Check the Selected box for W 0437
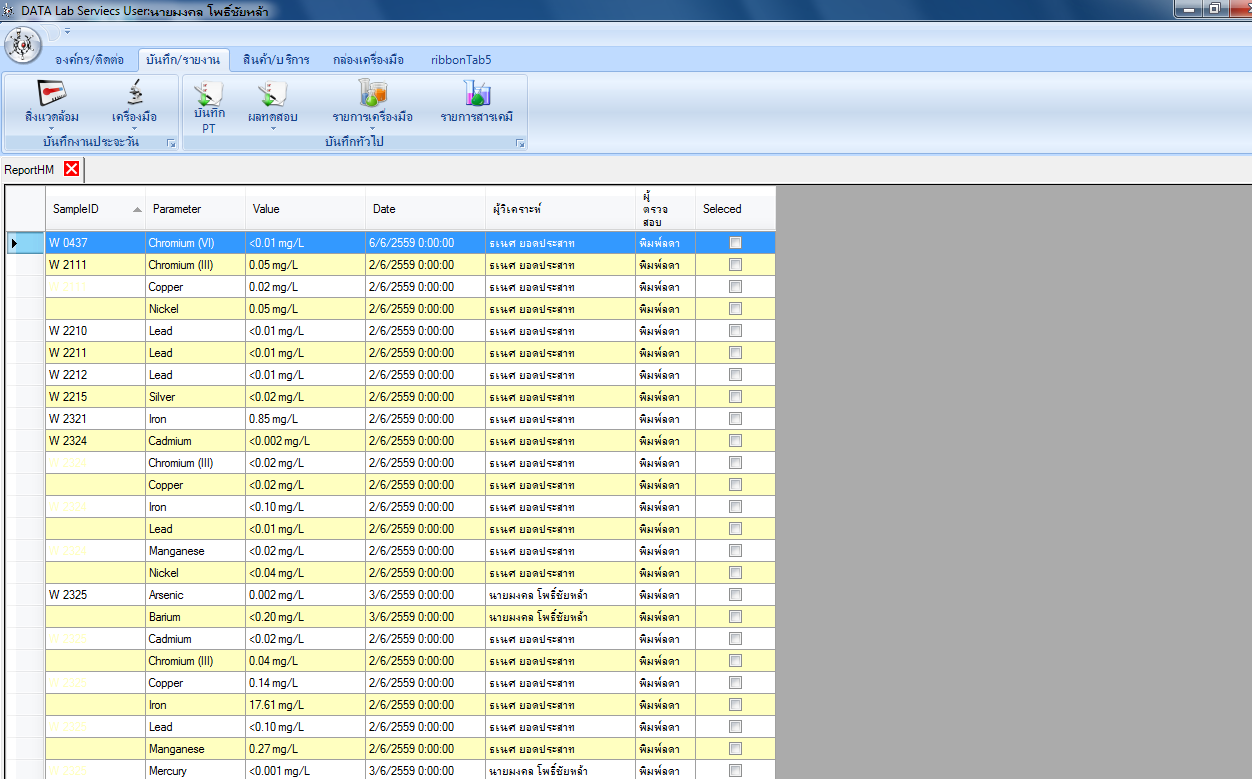1252x779 pixels. [x=735, y=243]
